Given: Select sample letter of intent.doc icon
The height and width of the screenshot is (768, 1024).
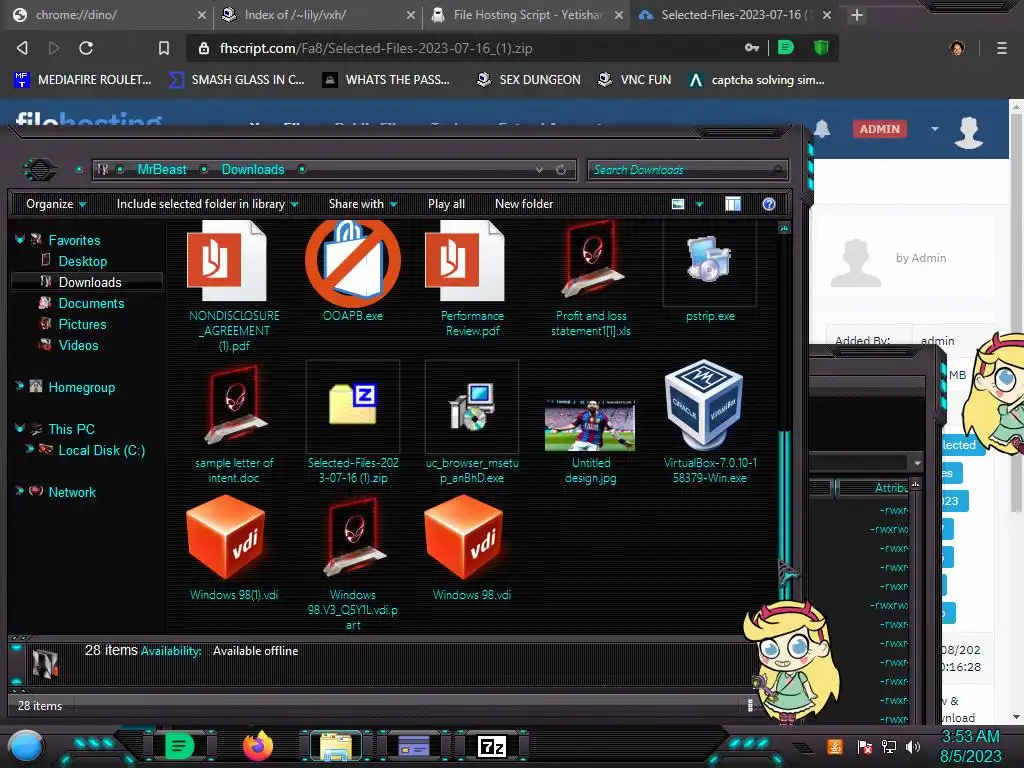Looking at the screenshot, I should pyautogui.click(x=235, y=405).
